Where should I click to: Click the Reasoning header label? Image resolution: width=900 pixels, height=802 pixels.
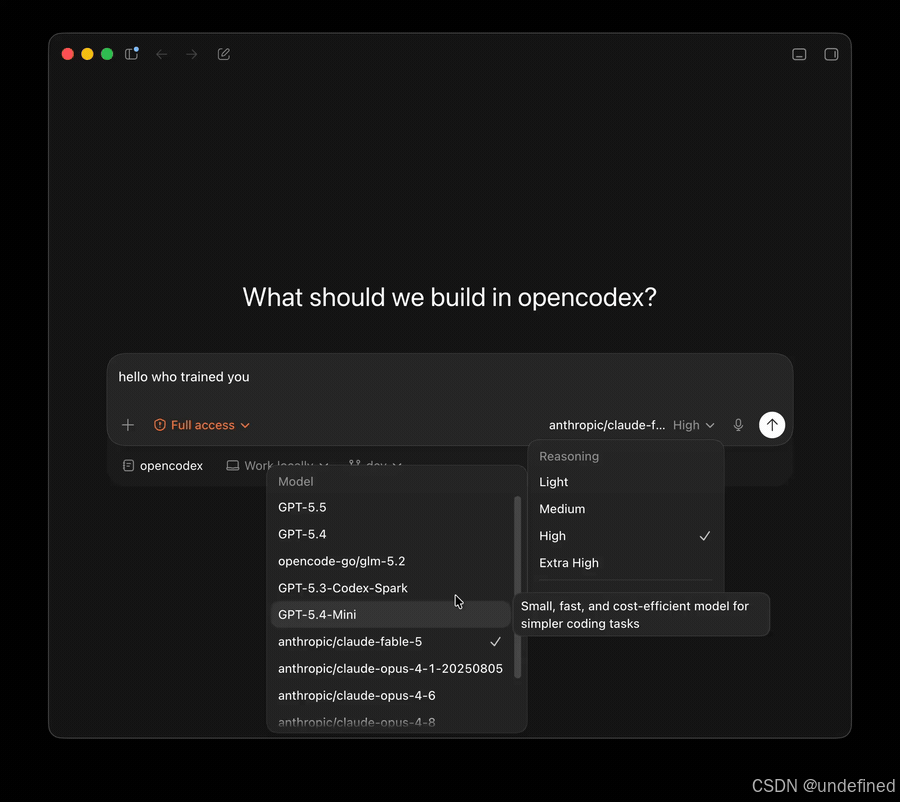pos(569,456)
